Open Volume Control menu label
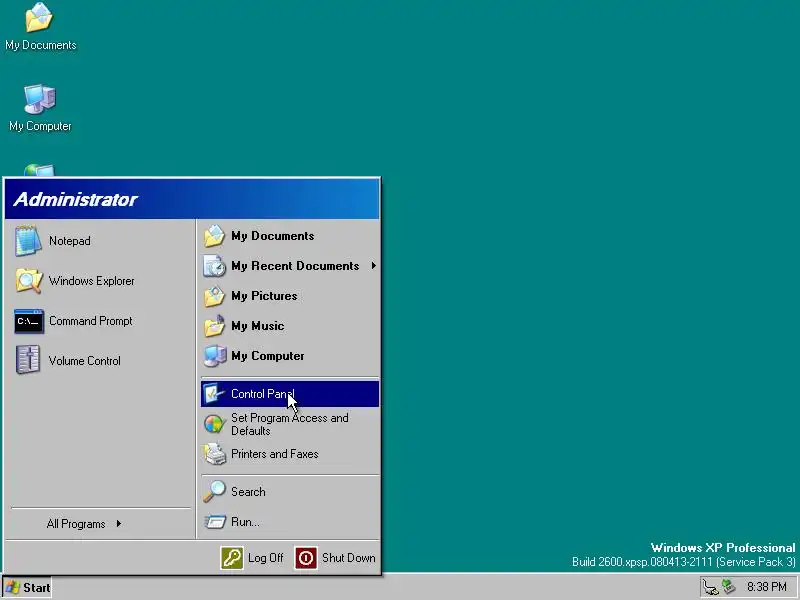This screenshot has height=600, width=800. 85,361
